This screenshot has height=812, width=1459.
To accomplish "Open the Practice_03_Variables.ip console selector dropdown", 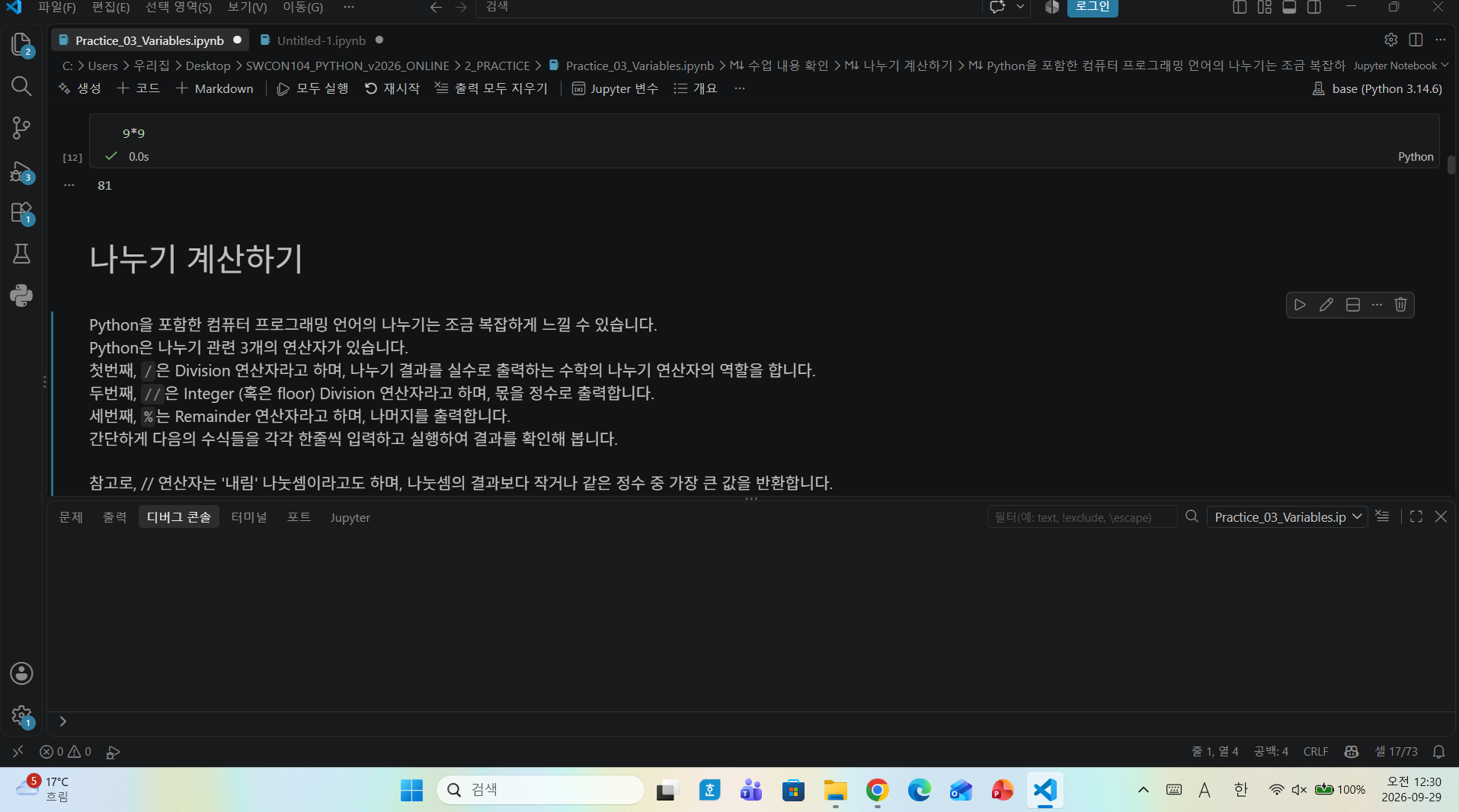I will click(x=1288, y=517).
